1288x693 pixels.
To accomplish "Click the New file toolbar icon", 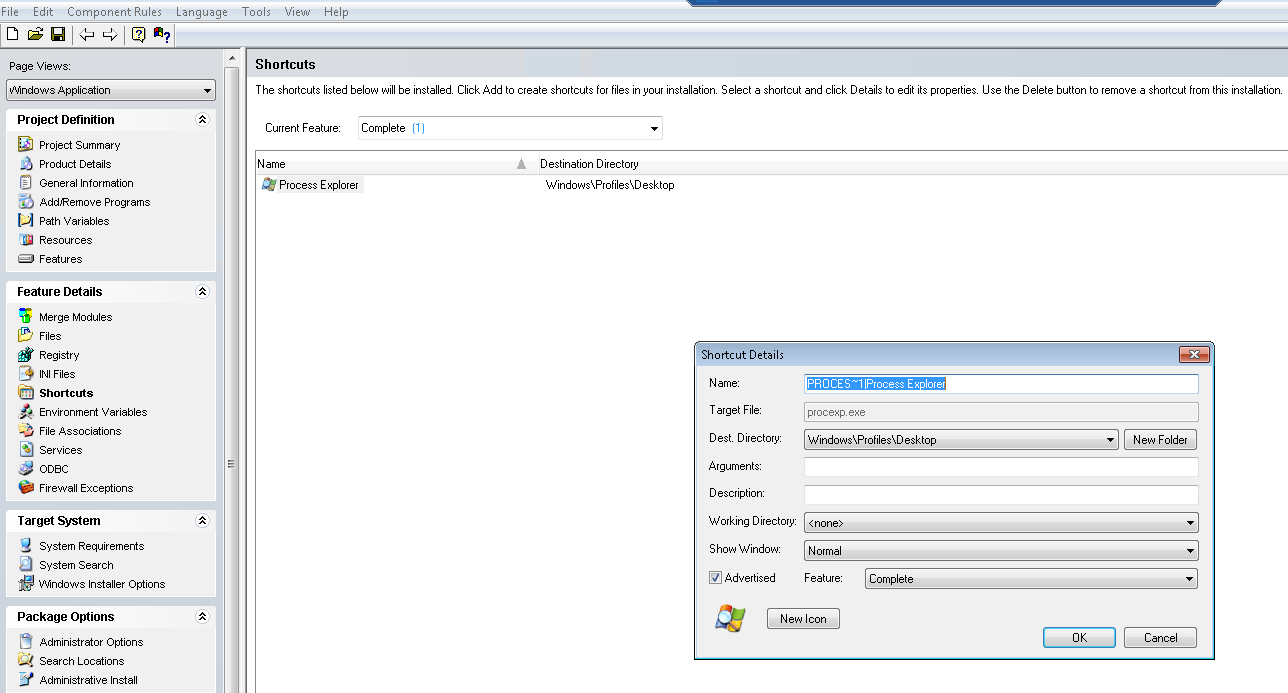I will pyautogui.click(x=12, y=35).
